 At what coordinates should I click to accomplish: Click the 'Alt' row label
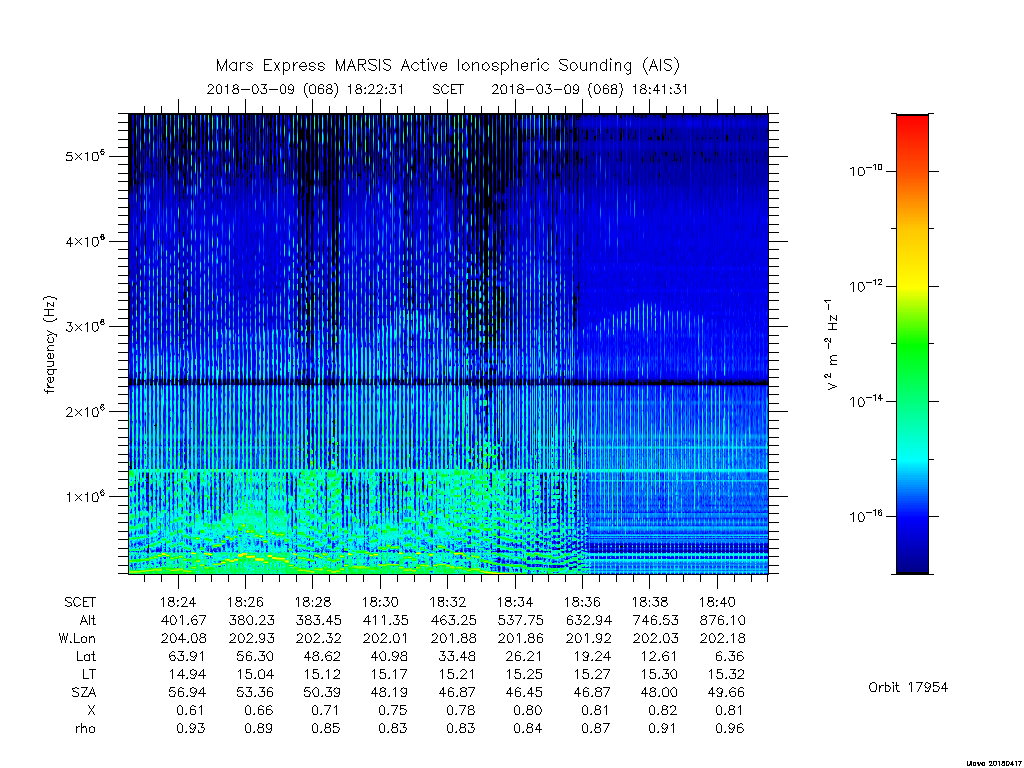pyautogui.click(x=88, y=620)
